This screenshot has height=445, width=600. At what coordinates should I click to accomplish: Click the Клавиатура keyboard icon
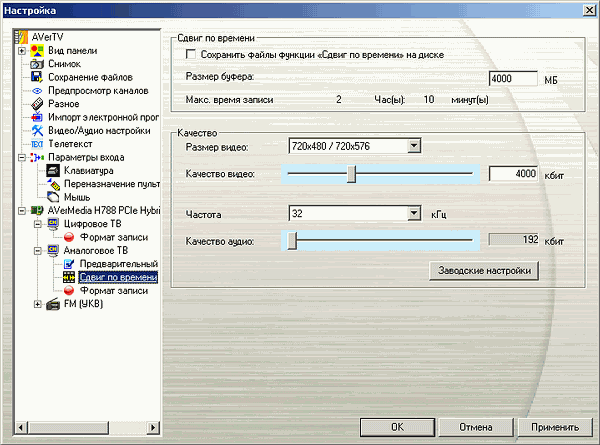coord(53,171)
